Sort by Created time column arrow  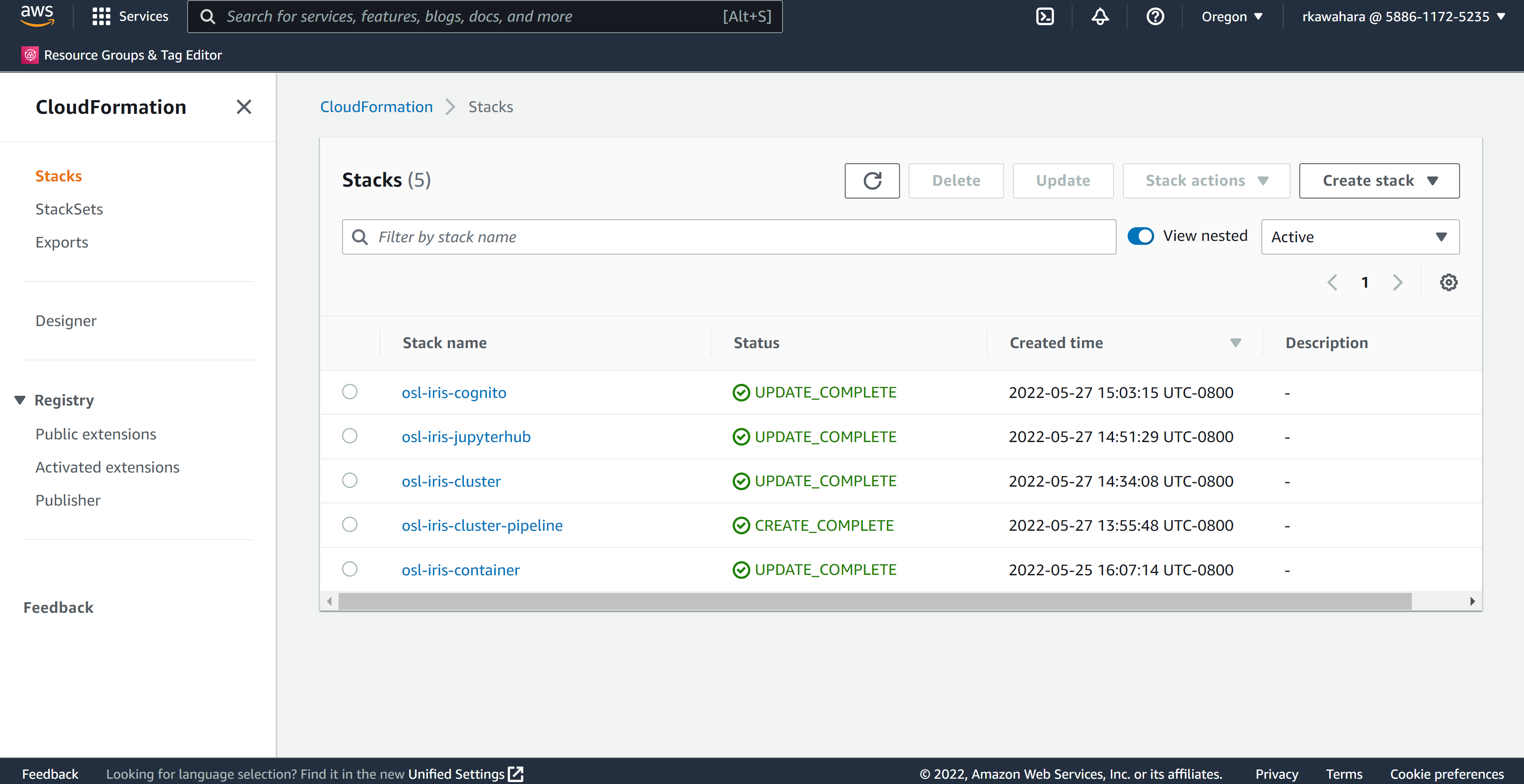click(x=1235, y=343)
